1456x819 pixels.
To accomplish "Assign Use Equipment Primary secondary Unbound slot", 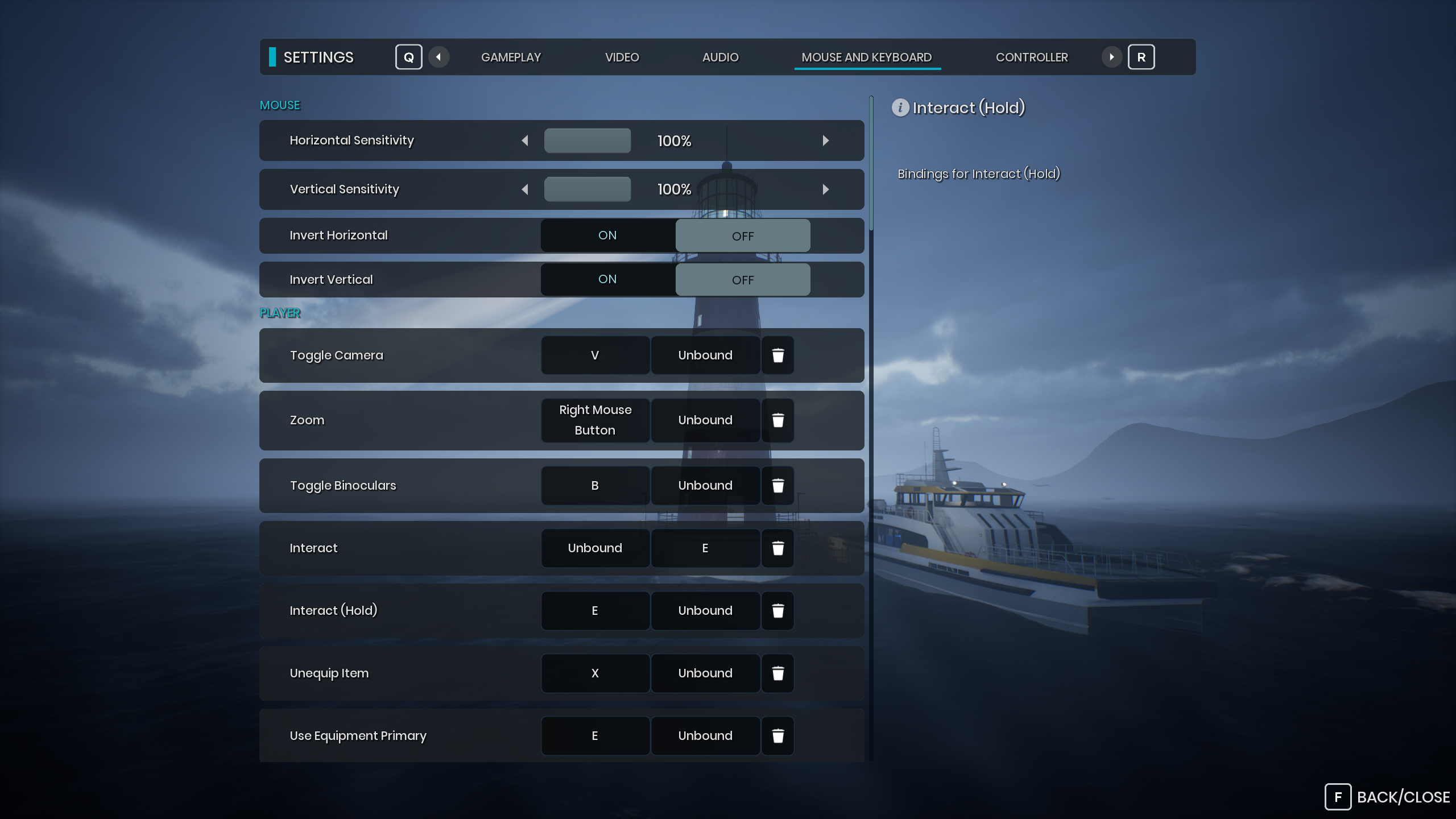I will [x=705, y=736].
